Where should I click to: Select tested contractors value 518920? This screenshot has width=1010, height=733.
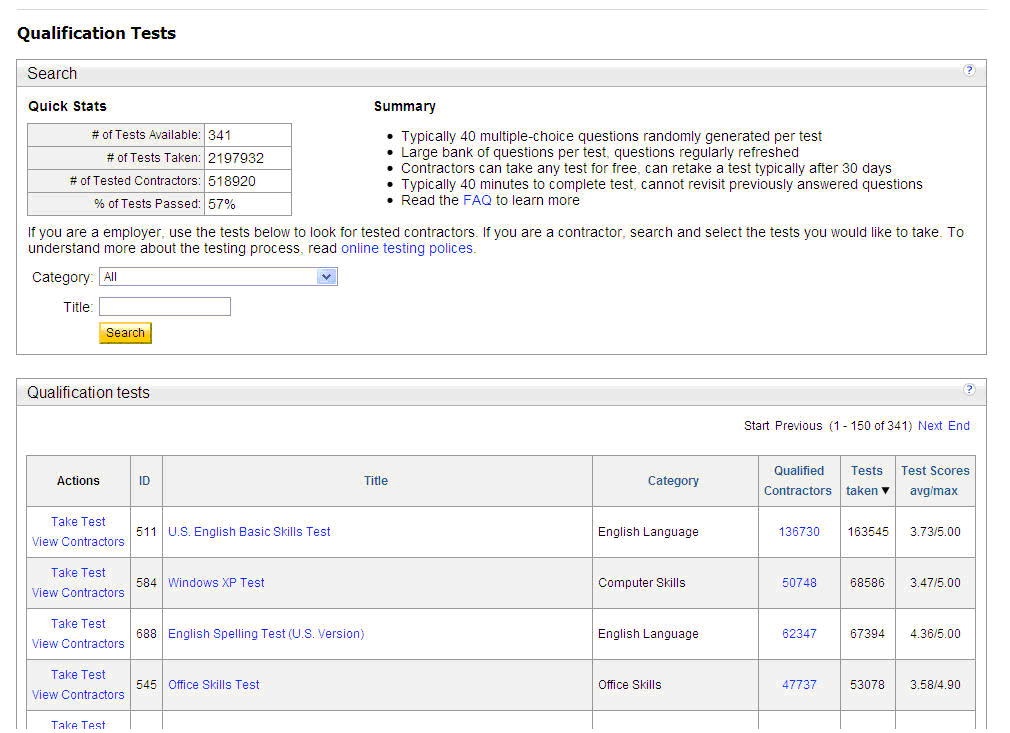coord(232,181)
